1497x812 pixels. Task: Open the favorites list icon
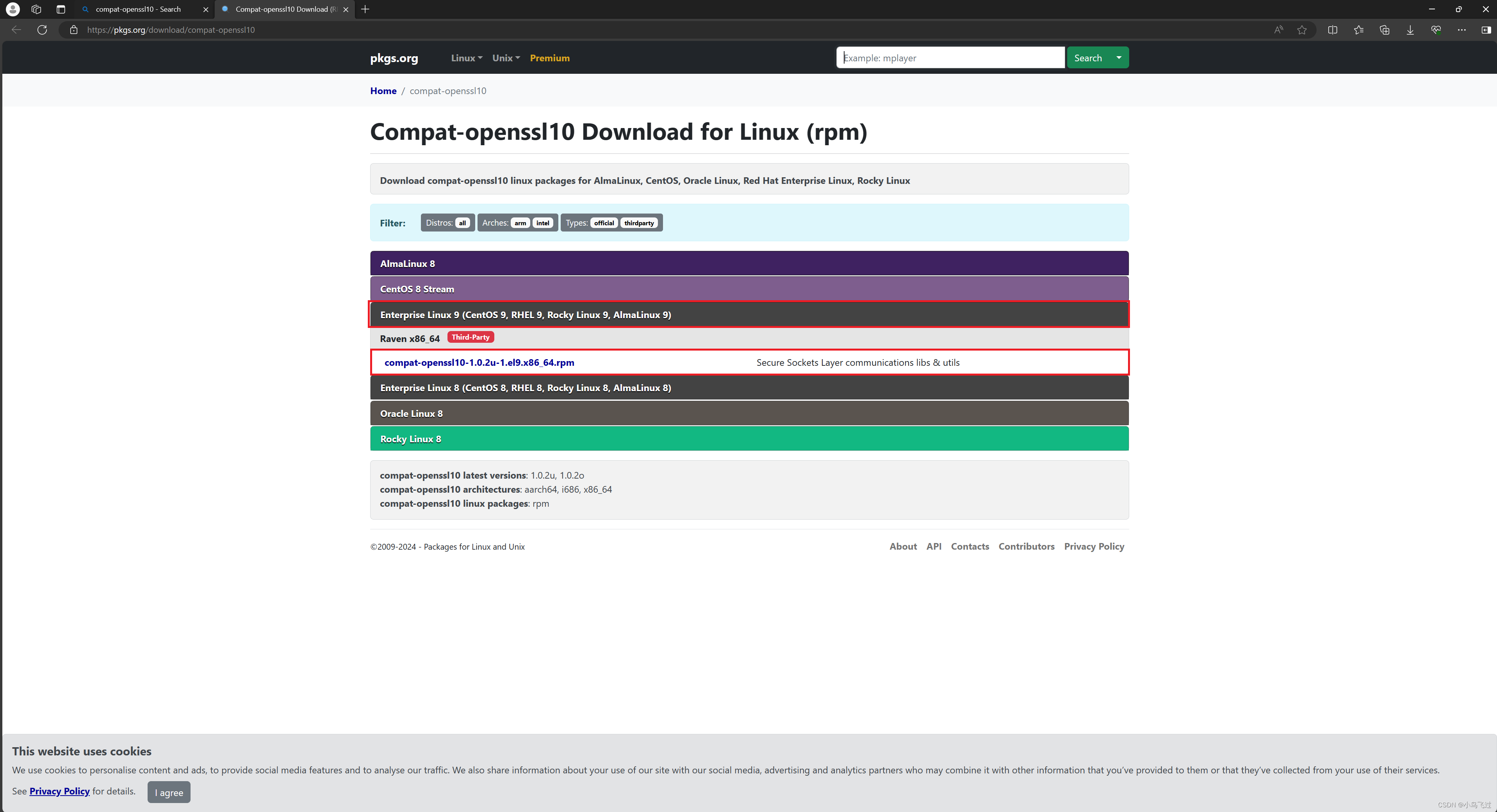[1359, 30]
